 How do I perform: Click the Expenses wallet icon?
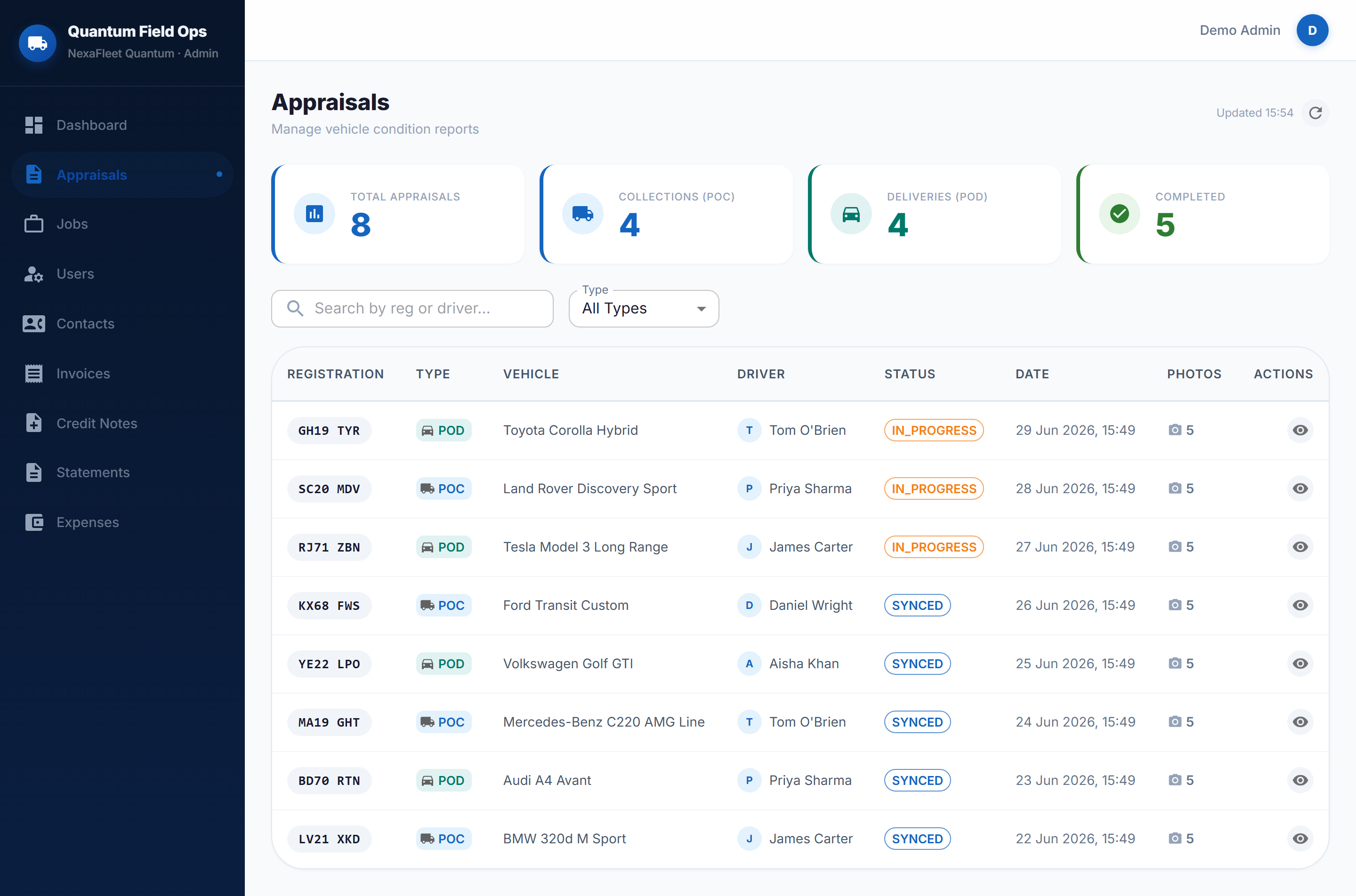pyautogui.click(x=34, y=522)
